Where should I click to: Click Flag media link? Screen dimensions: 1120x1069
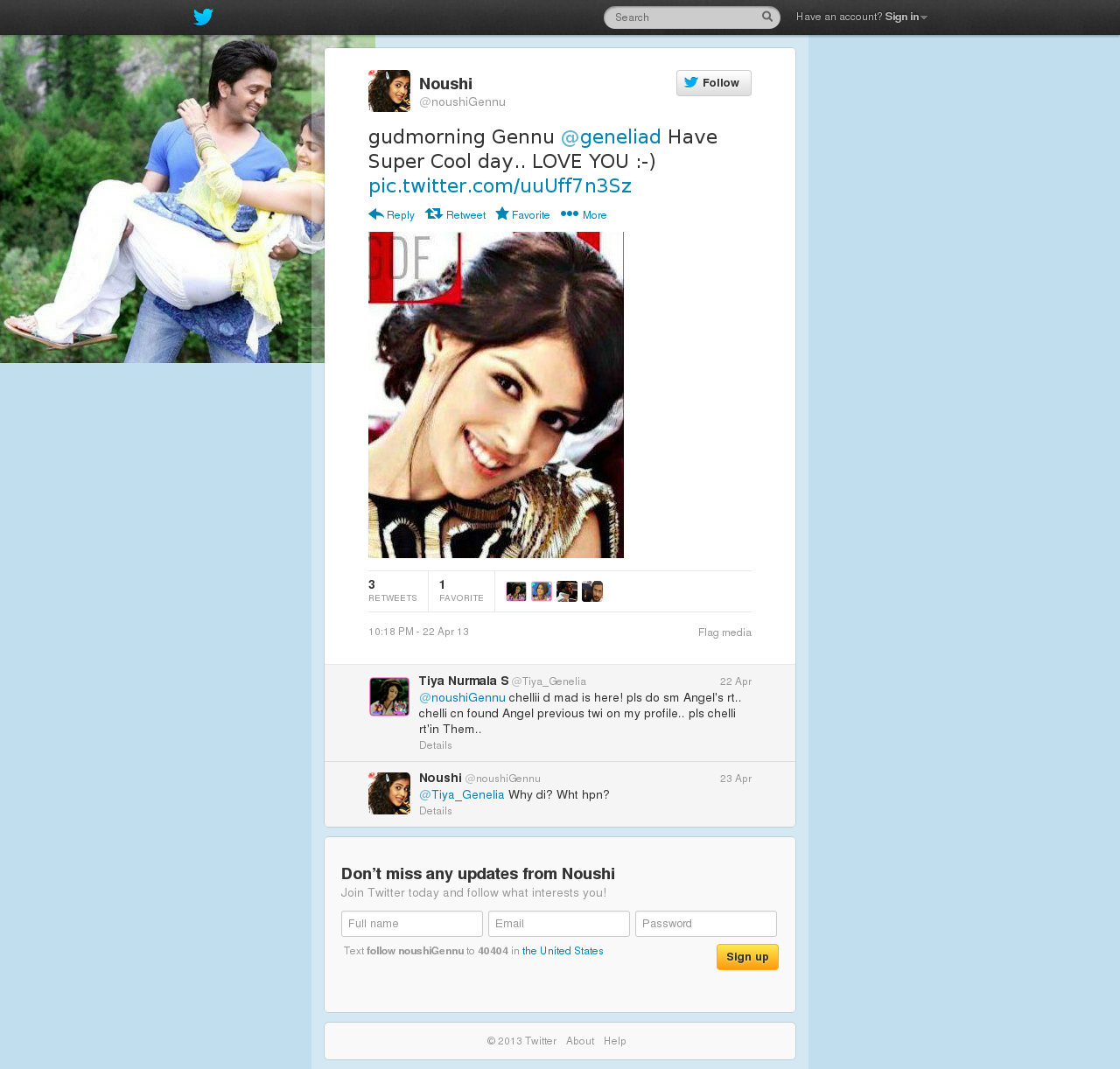tap(724, 632)
